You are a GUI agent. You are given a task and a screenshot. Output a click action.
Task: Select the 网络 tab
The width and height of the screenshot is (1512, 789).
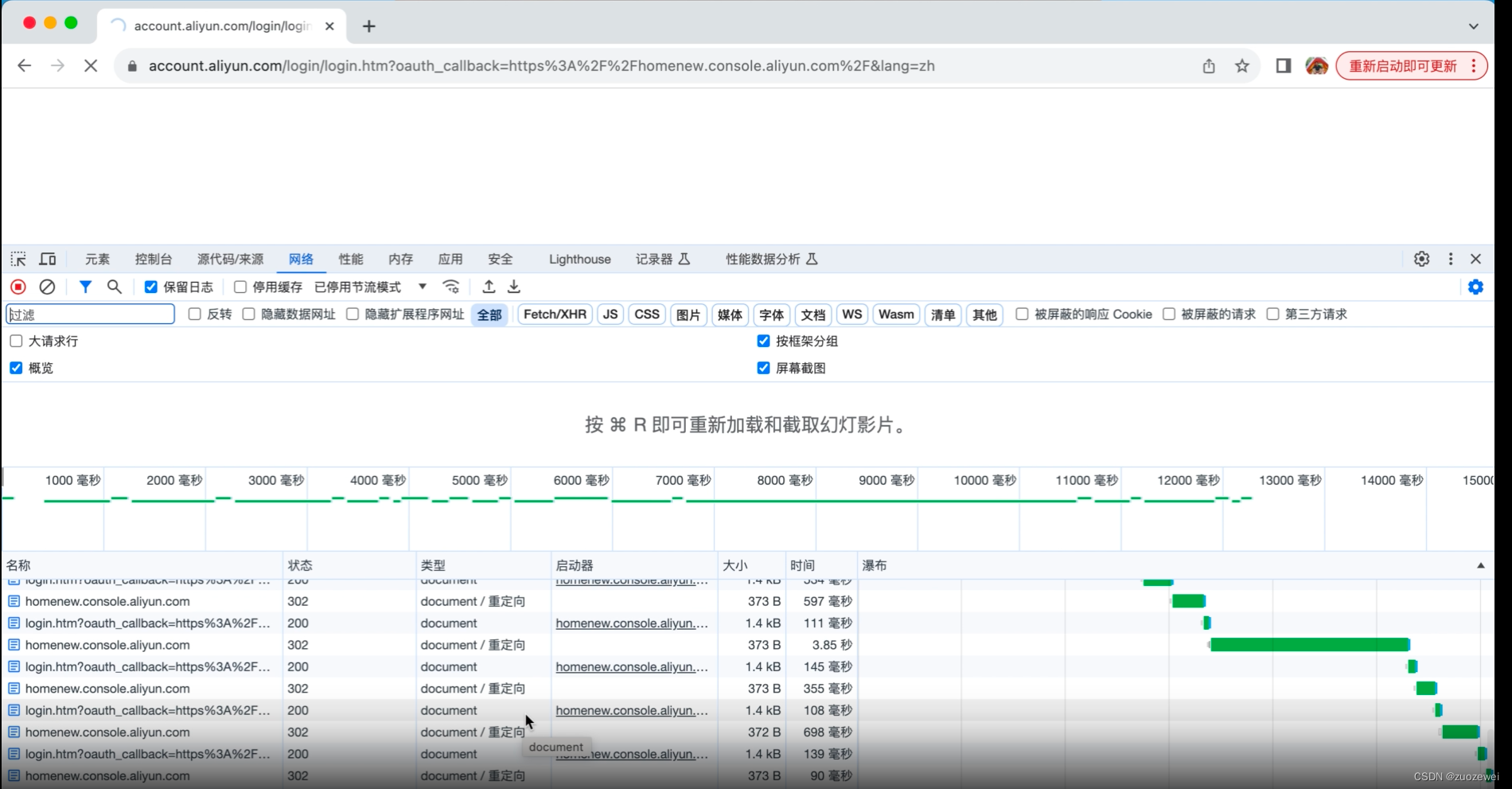302,259
